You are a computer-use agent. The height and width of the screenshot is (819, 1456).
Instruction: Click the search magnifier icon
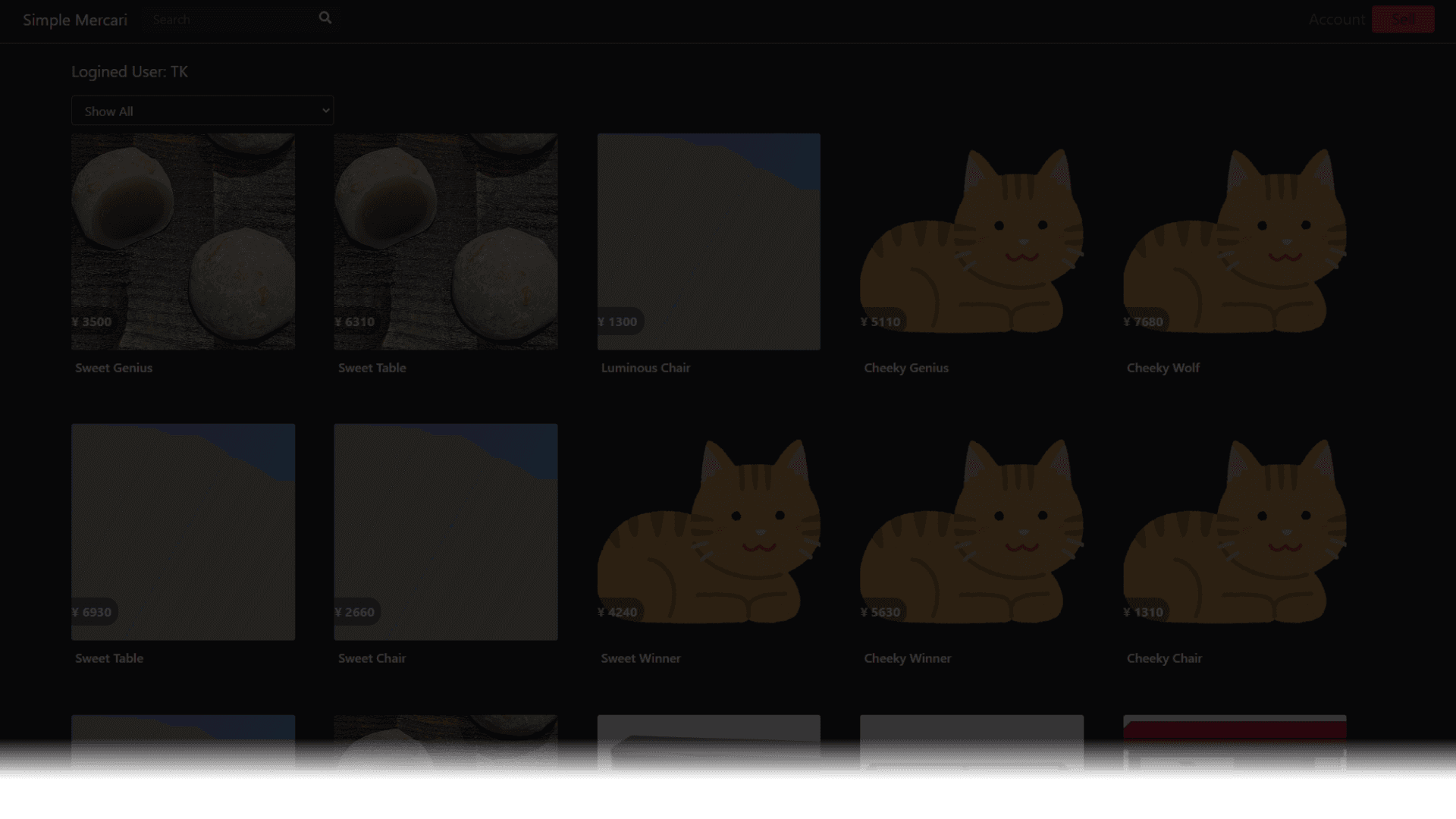[x=325, y=17]
